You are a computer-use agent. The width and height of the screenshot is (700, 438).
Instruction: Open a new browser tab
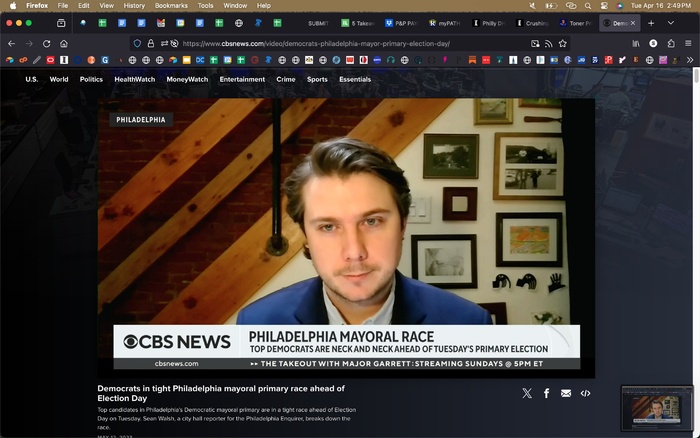pyautogui.click(x=651, y=23)
